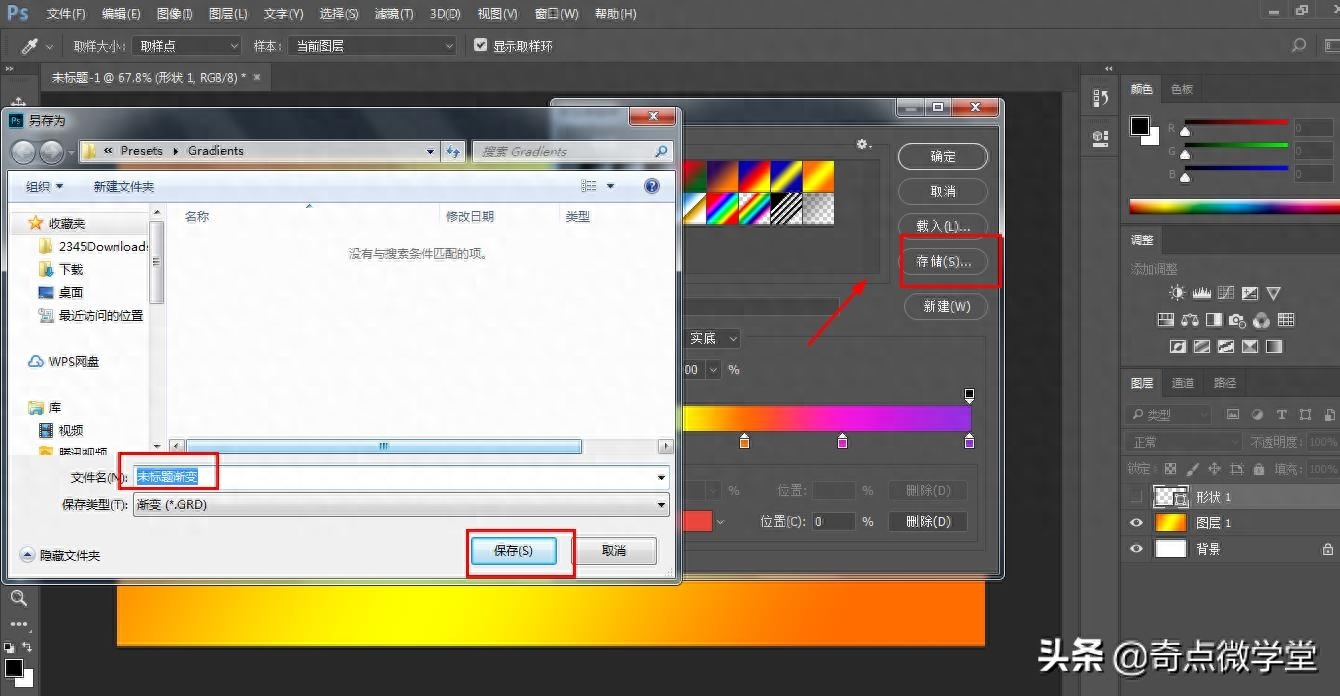
Task: Add a Levels adjustment from Adjustments panel
Action: tap(1201, 293)
